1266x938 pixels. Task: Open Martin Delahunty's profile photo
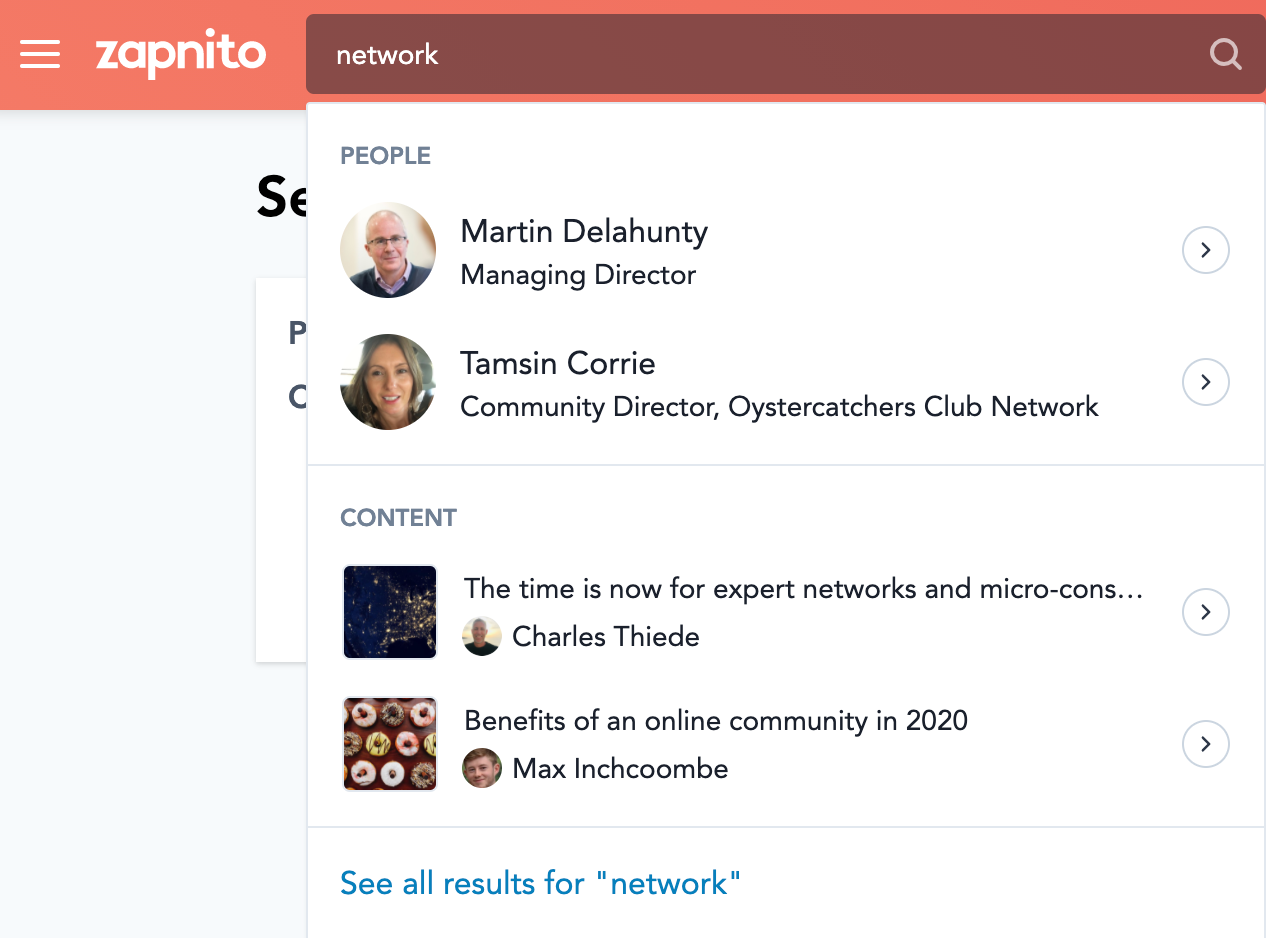click(x=388, y=250)
